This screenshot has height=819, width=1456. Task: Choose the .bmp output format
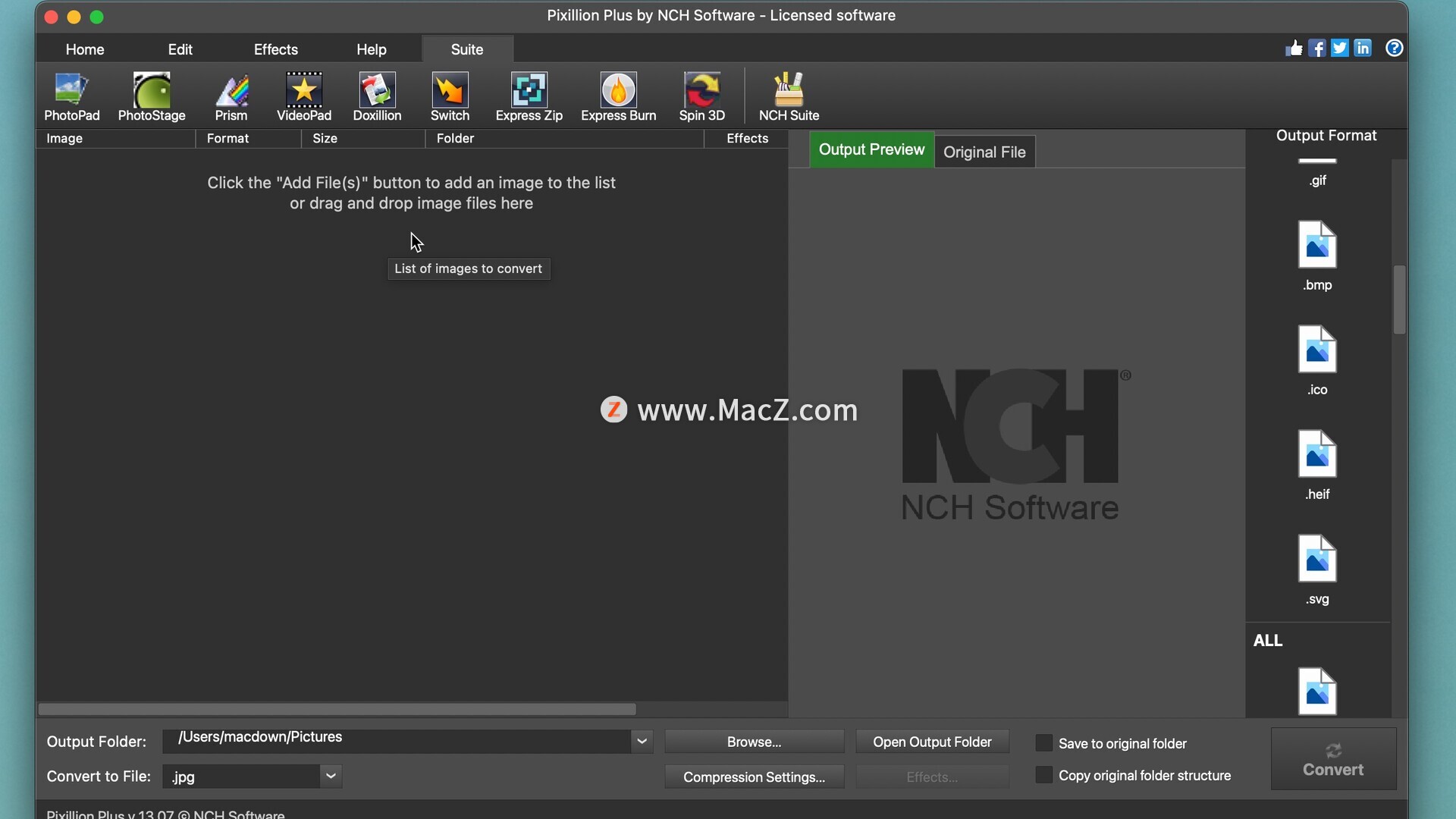[1317, 255]
